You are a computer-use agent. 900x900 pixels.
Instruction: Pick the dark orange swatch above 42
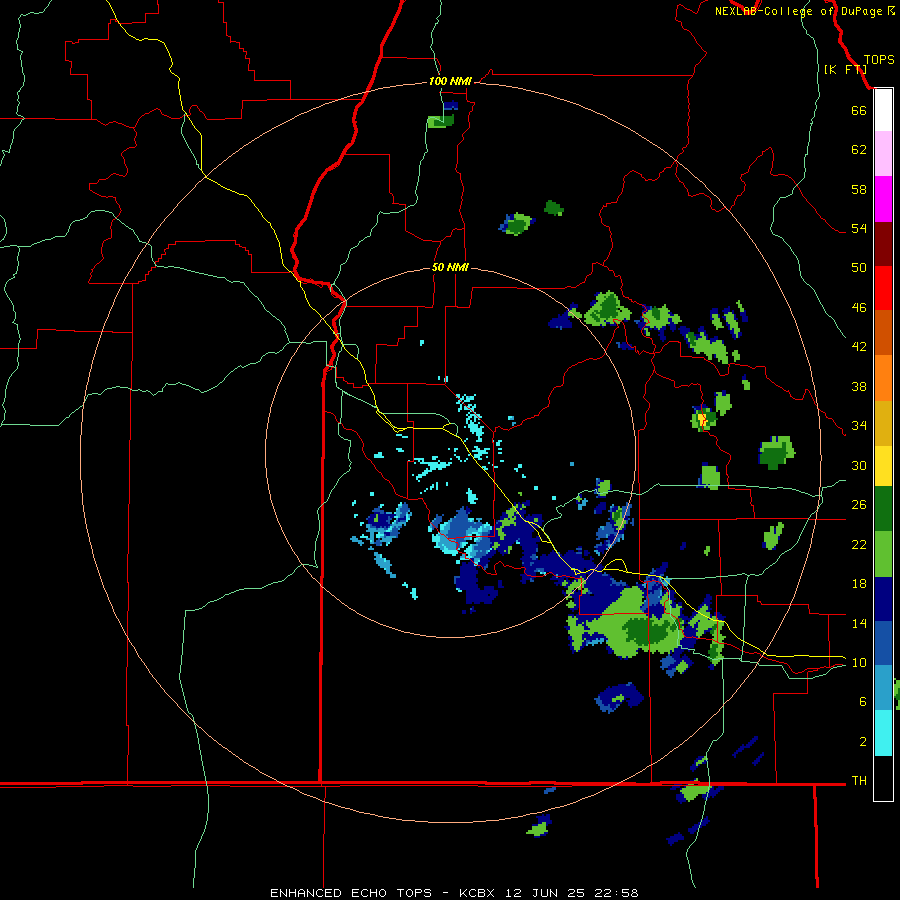tap(883, 333)
